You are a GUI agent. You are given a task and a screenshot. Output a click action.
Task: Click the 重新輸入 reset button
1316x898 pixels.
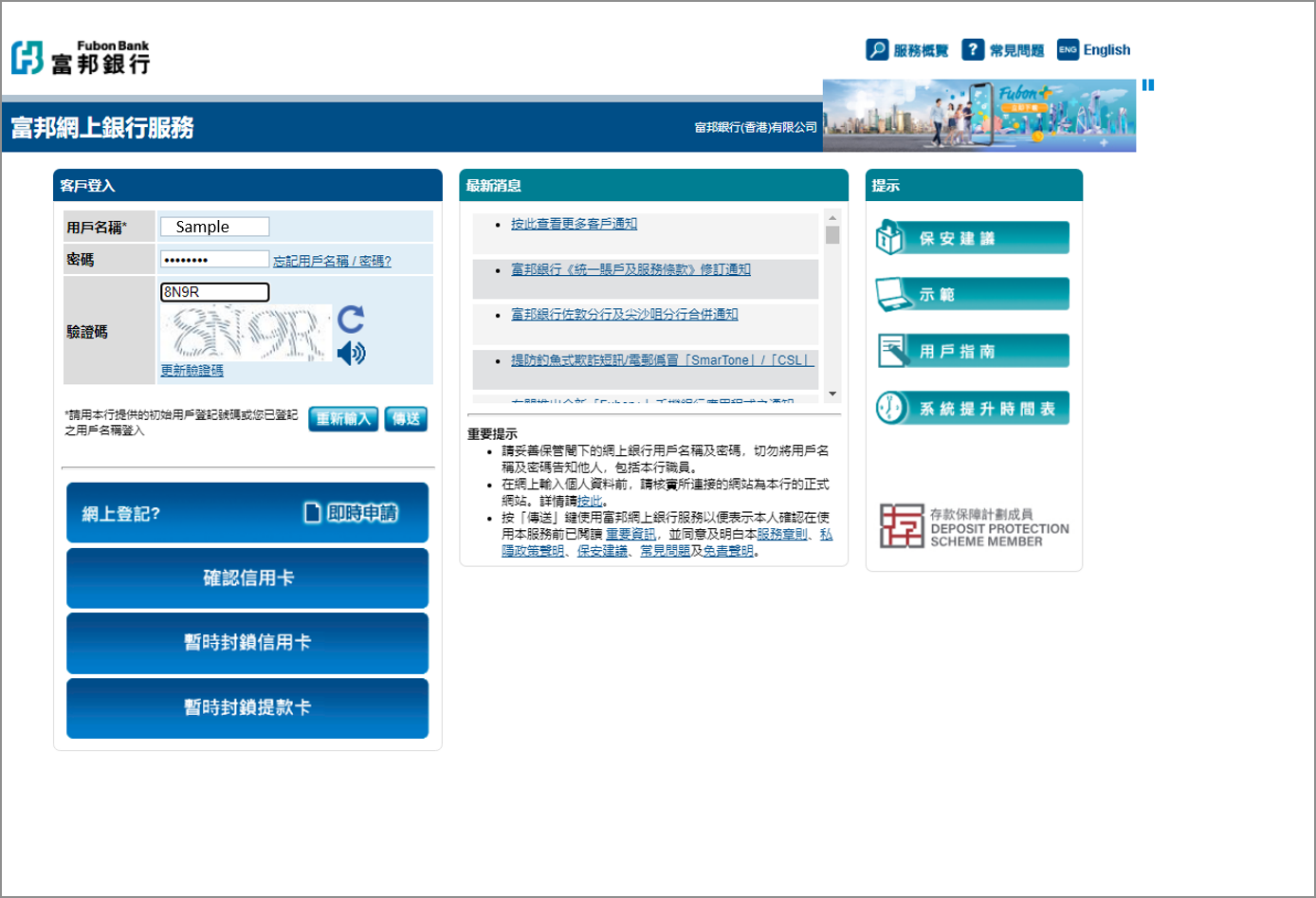[344, 419]
